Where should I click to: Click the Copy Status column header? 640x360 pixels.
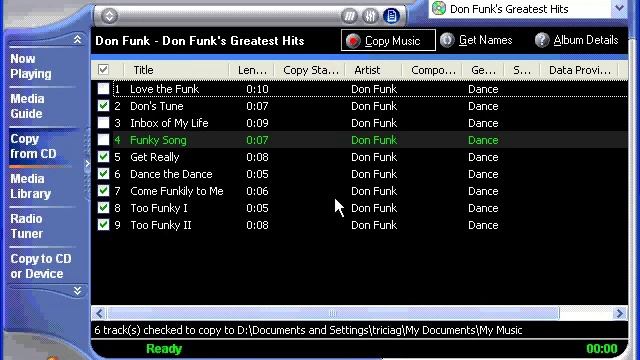[310, 70]
